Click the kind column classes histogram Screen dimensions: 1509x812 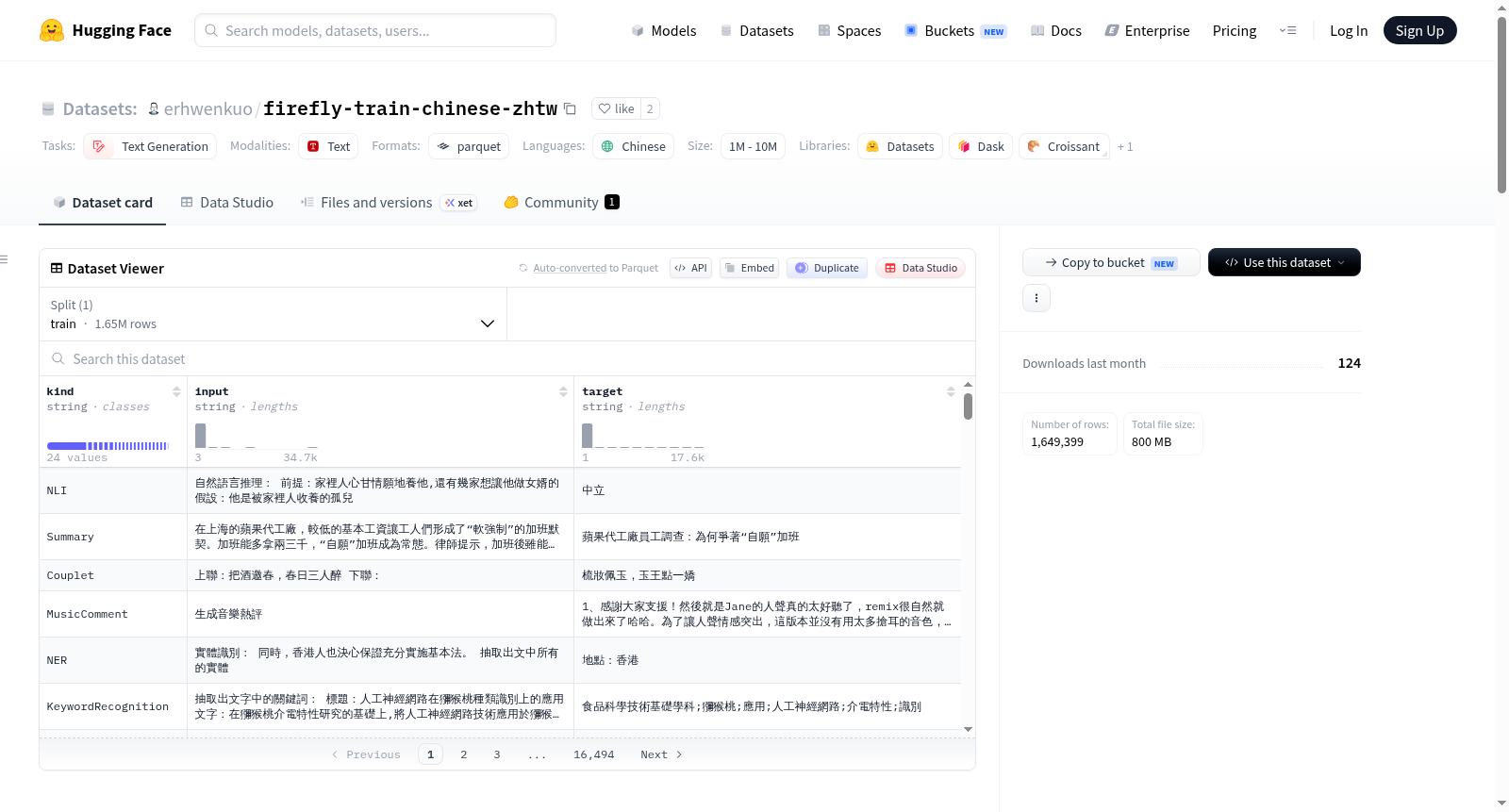coord(108,446)
